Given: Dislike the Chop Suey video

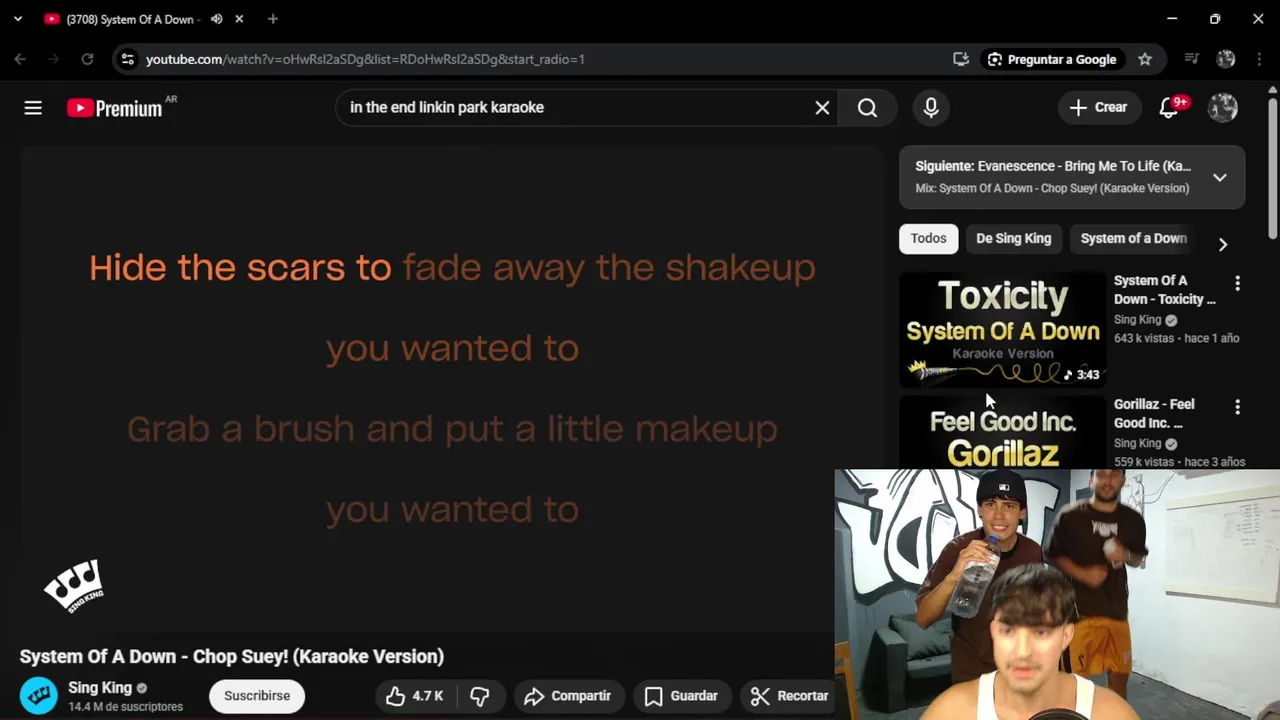Looking at the screenshot, I should [480, 696].
